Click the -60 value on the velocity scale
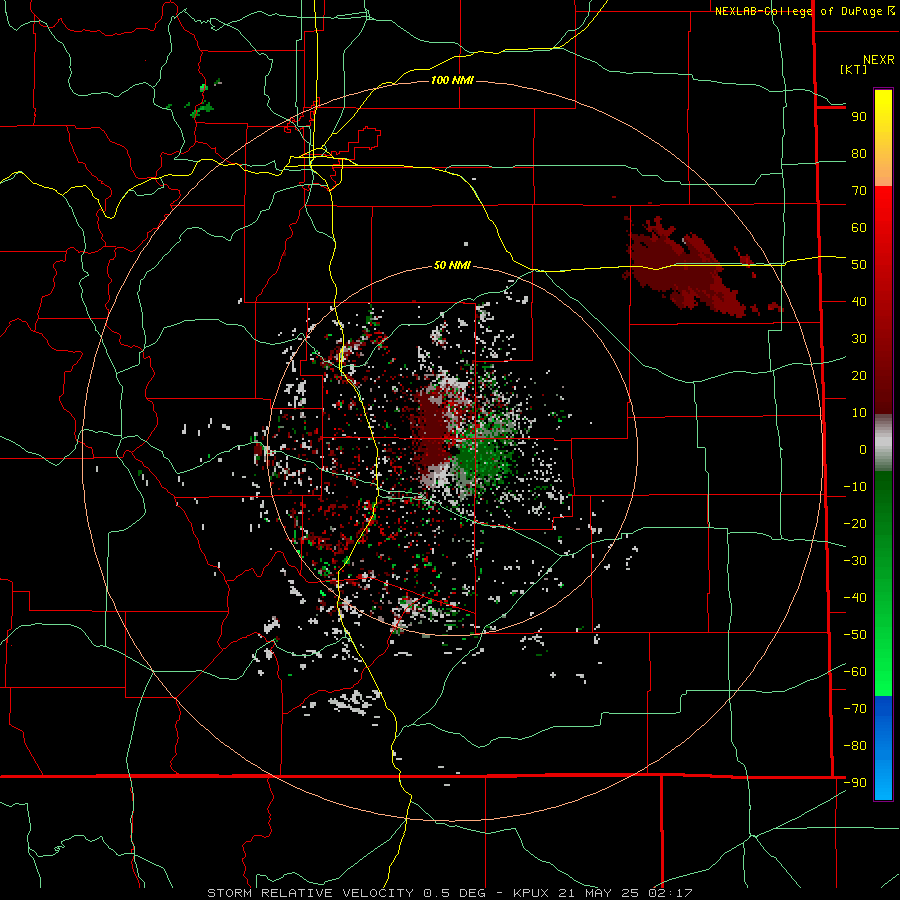 click(855, 672)
